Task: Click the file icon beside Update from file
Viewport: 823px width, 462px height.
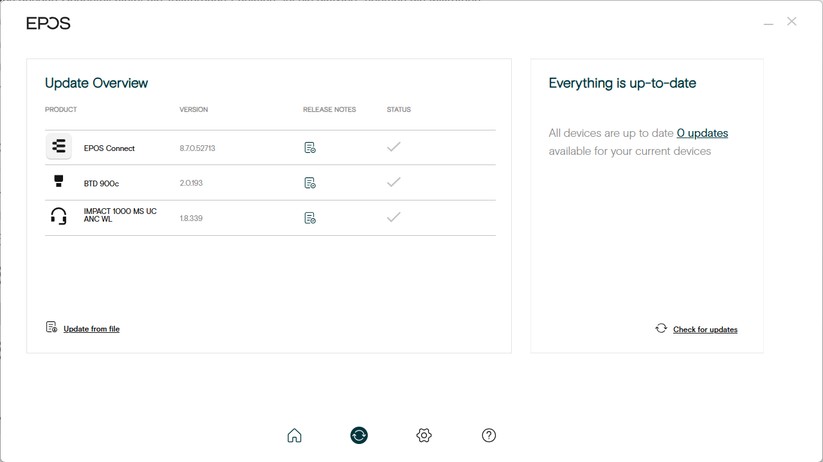Action: [51, 327]
